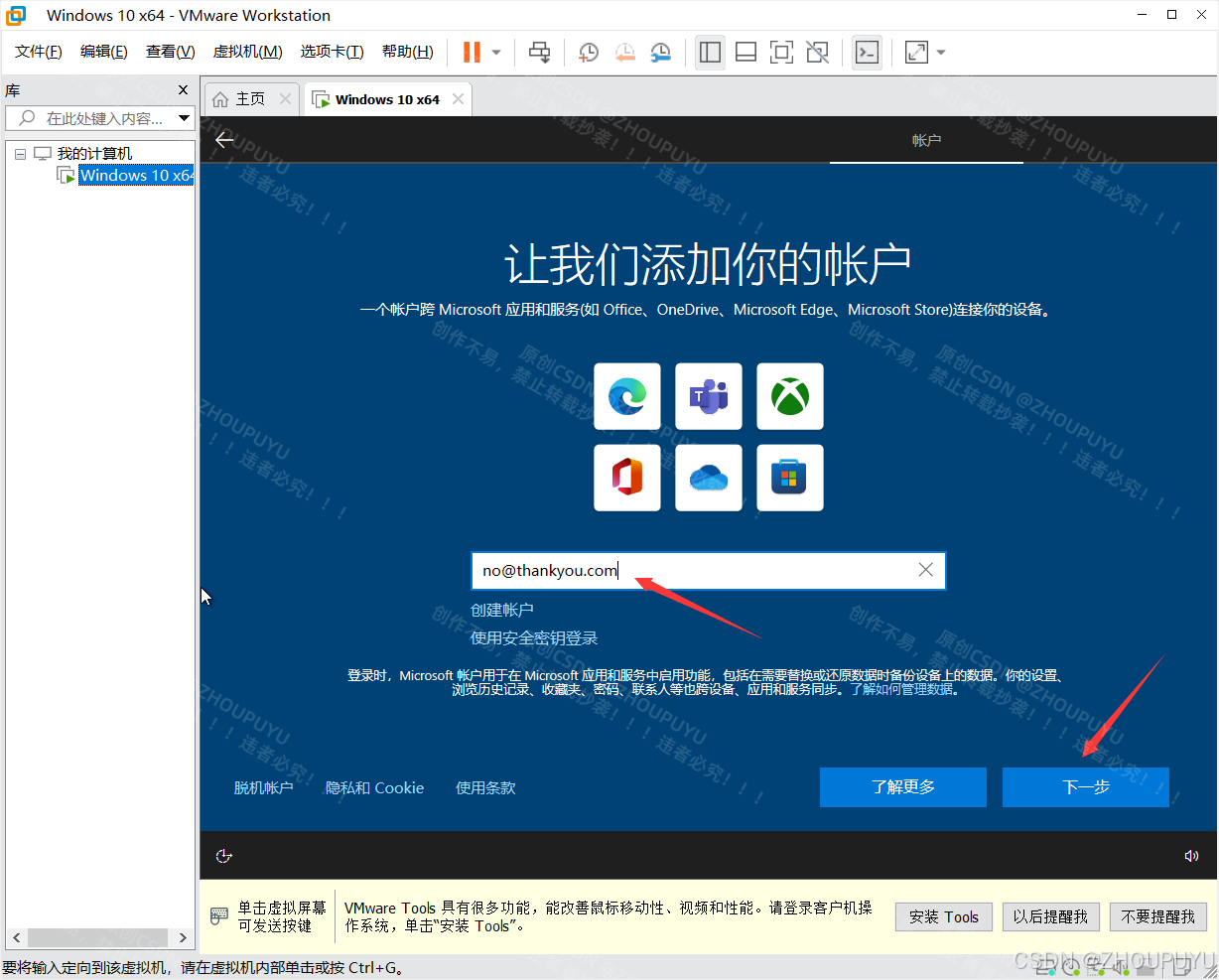This screenshot has width=1219, height=980.
Task: Open 了解如何管理数据 link
Action: coord(901,689)
